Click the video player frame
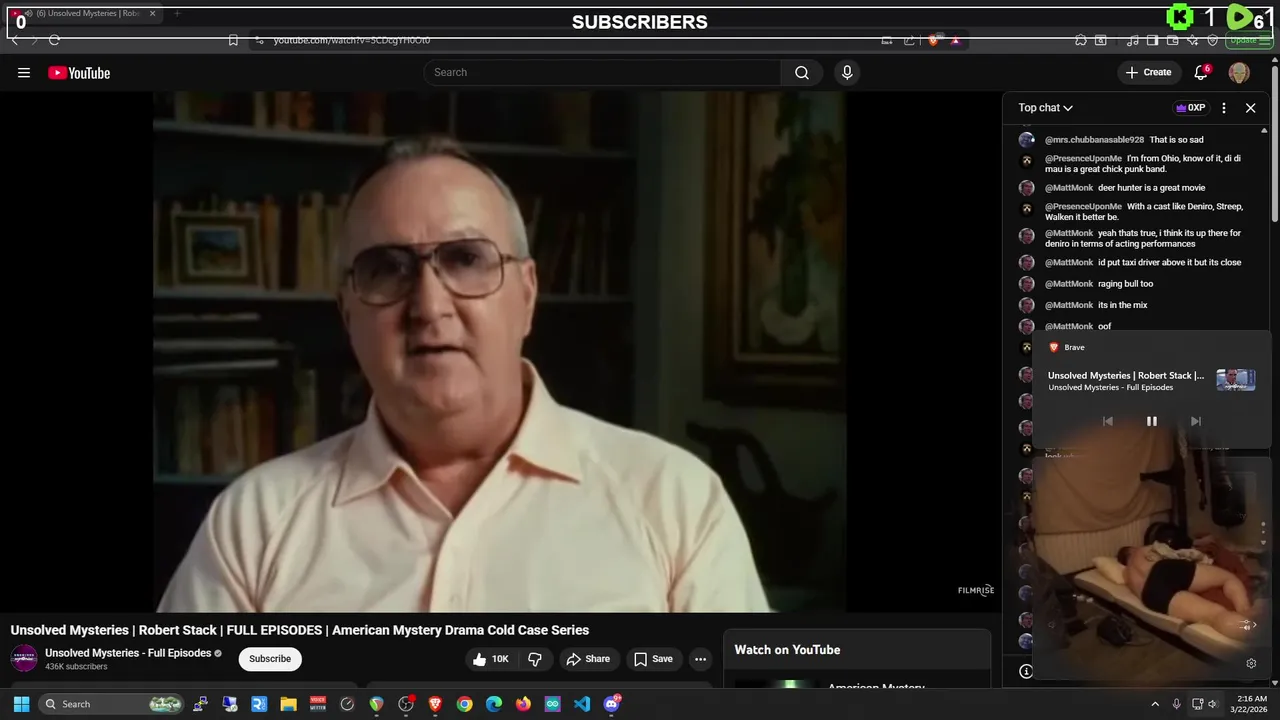1280x720 pixels. (499, 352)
